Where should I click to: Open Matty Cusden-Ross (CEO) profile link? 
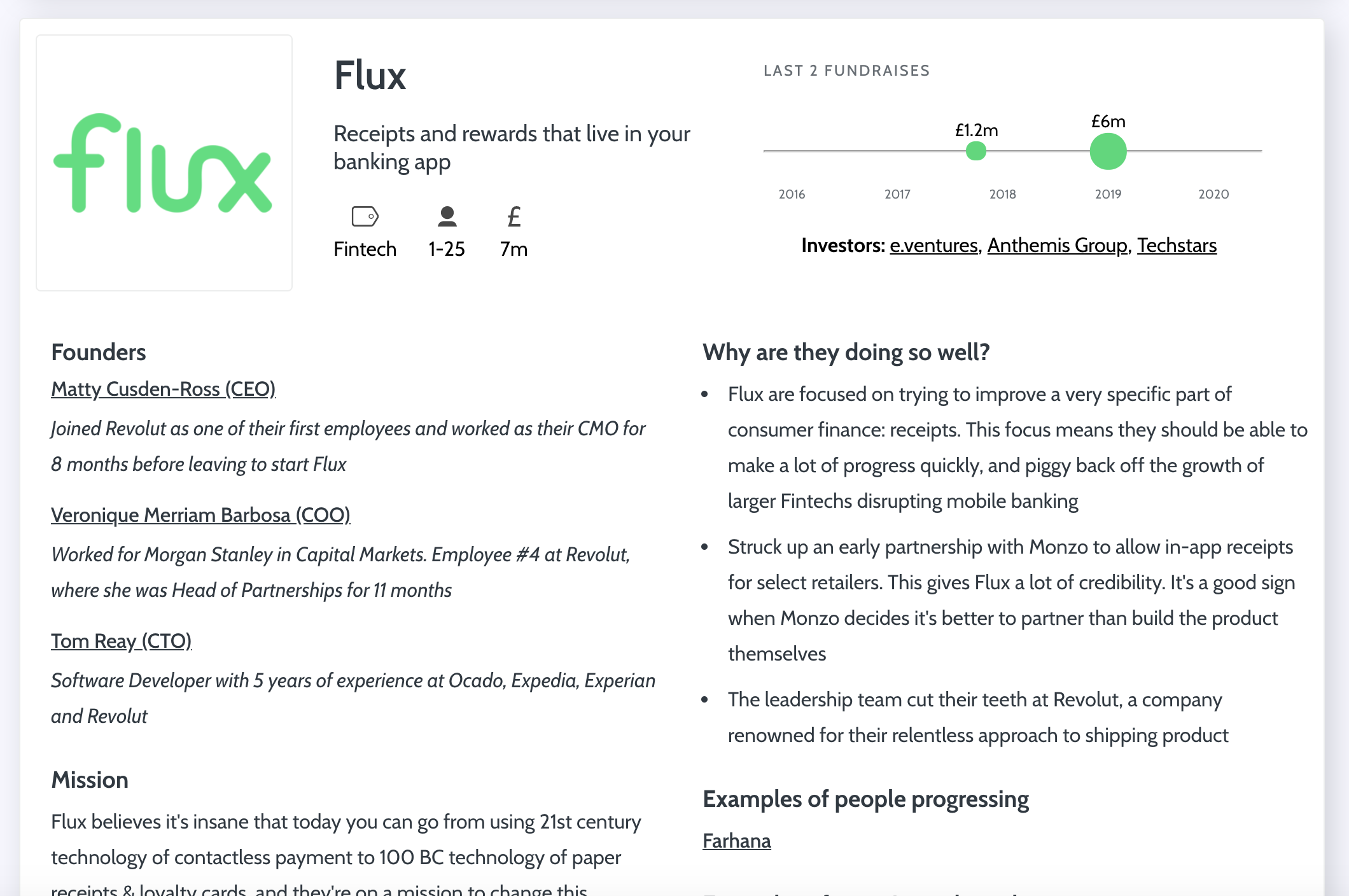pyautogui.click(x=163, y=389)
